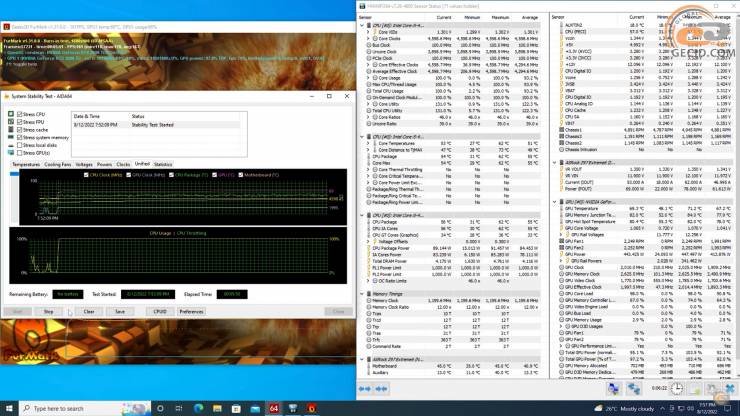This screenshot has width=740, height=416.
Task: Toggle GPU Clock (MHz) graph checkbox
Action: click(128, 175)
